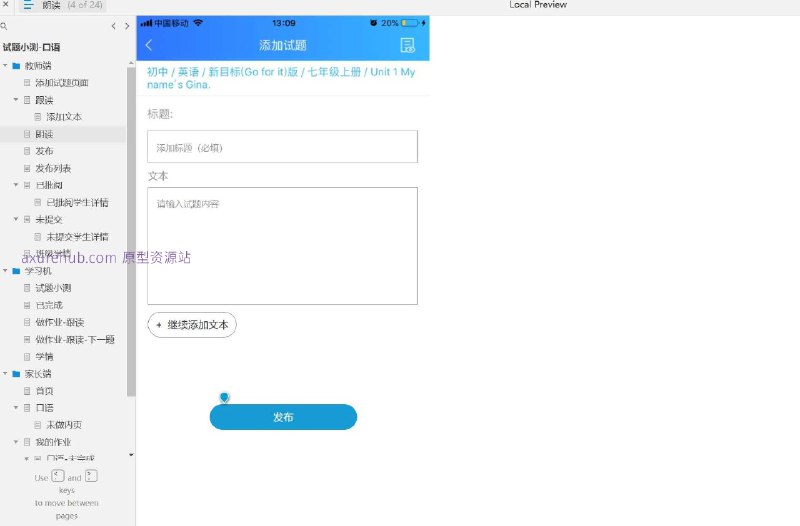Click the page icon beside 未提交学生详情
Image resolution: width=800 pixels, height=526 pixels.
coord(38,237)
